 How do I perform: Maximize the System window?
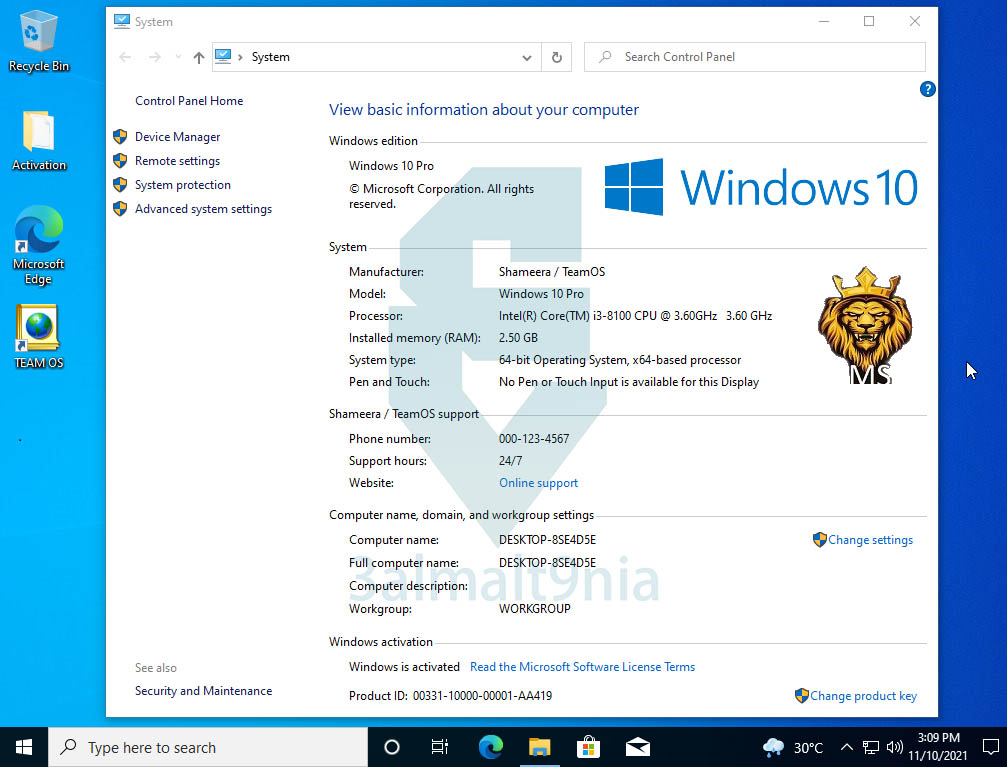pos(869,21)
